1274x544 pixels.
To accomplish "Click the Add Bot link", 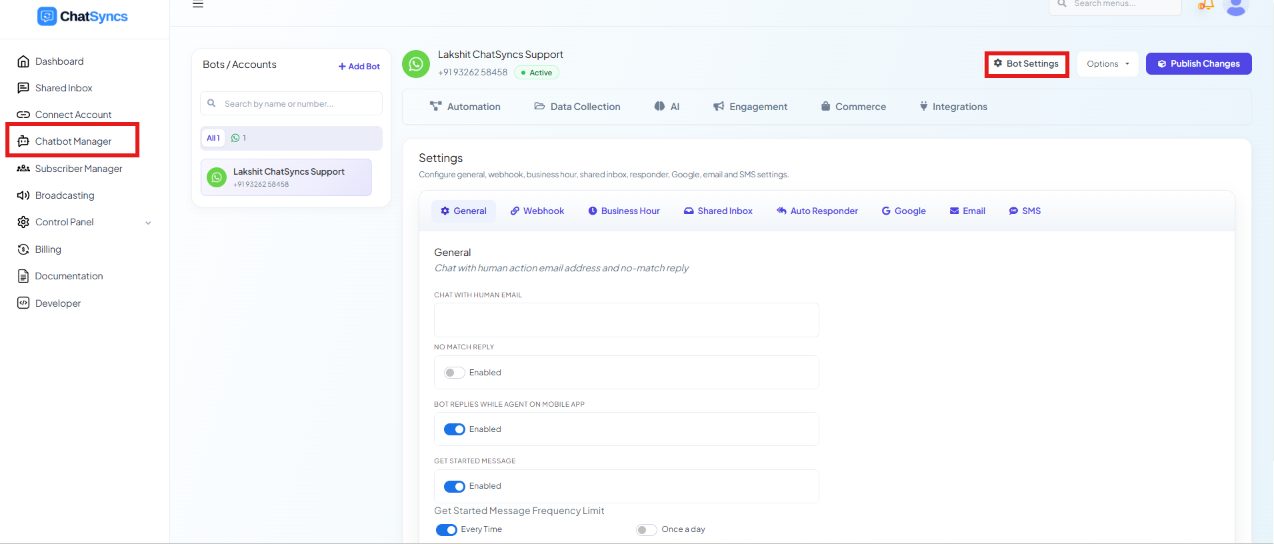I will [359, 66].
